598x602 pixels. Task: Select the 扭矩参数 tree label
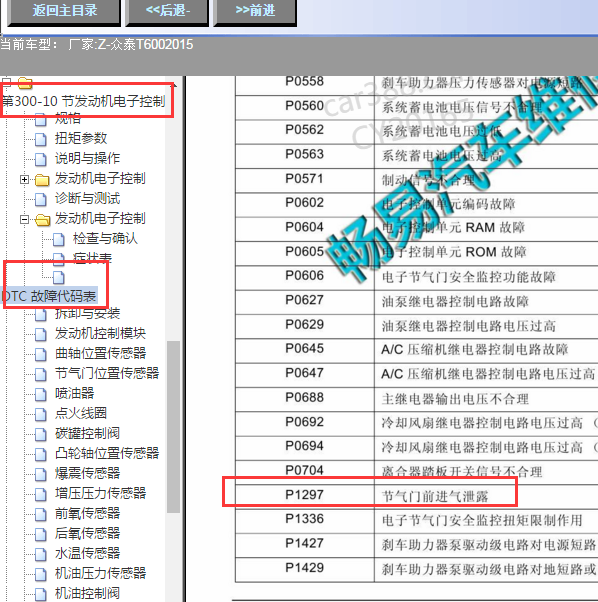pyautogui.click(x=81, y=138)
